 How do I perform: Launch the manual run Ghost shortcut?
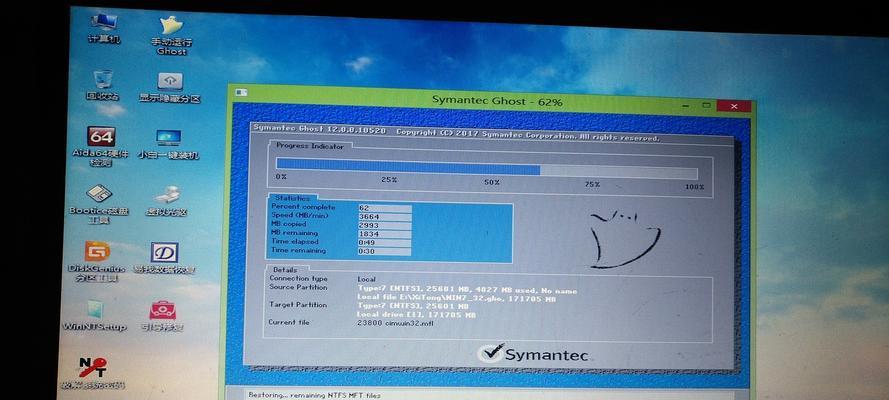click(171, 26)
